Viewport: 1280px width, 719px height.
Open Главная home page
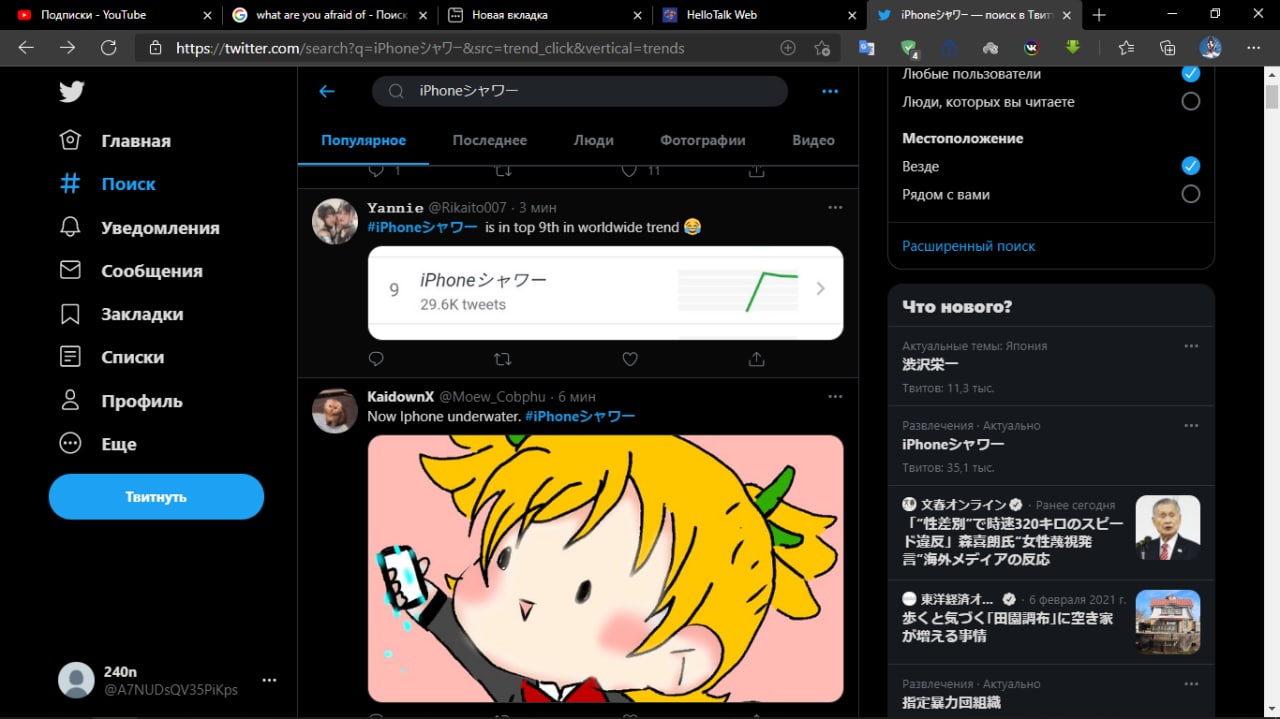pyautogui.click(x=115, y=141)
